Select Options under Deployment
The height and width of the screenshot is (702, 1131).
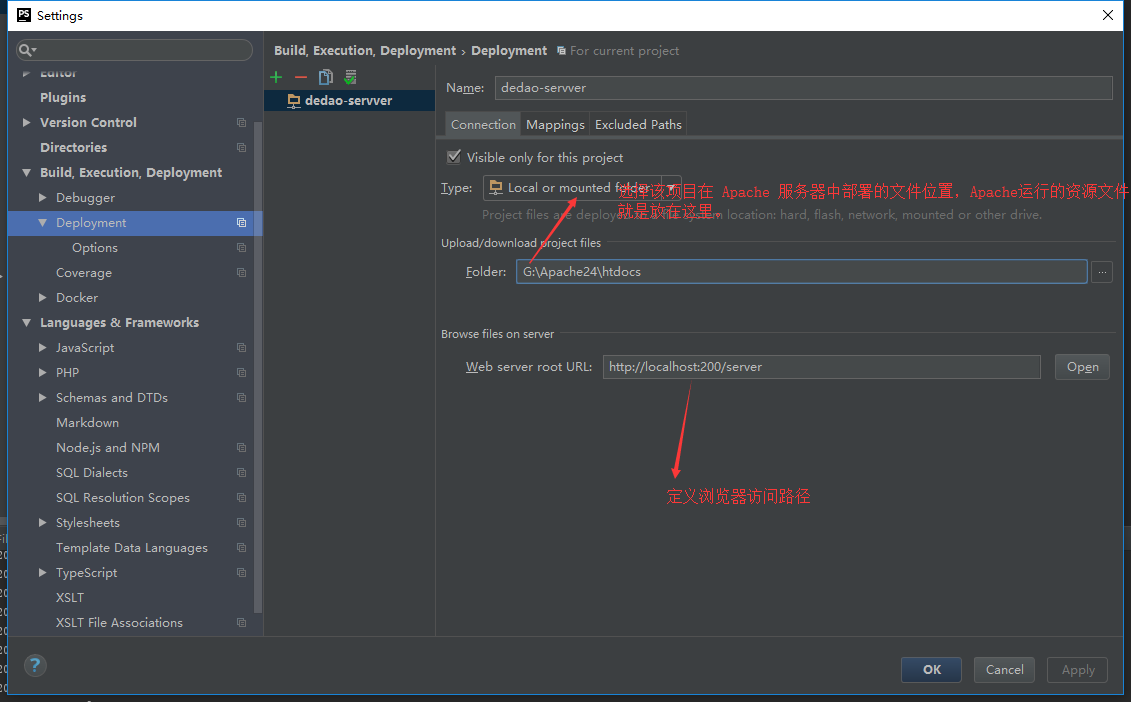95,248
